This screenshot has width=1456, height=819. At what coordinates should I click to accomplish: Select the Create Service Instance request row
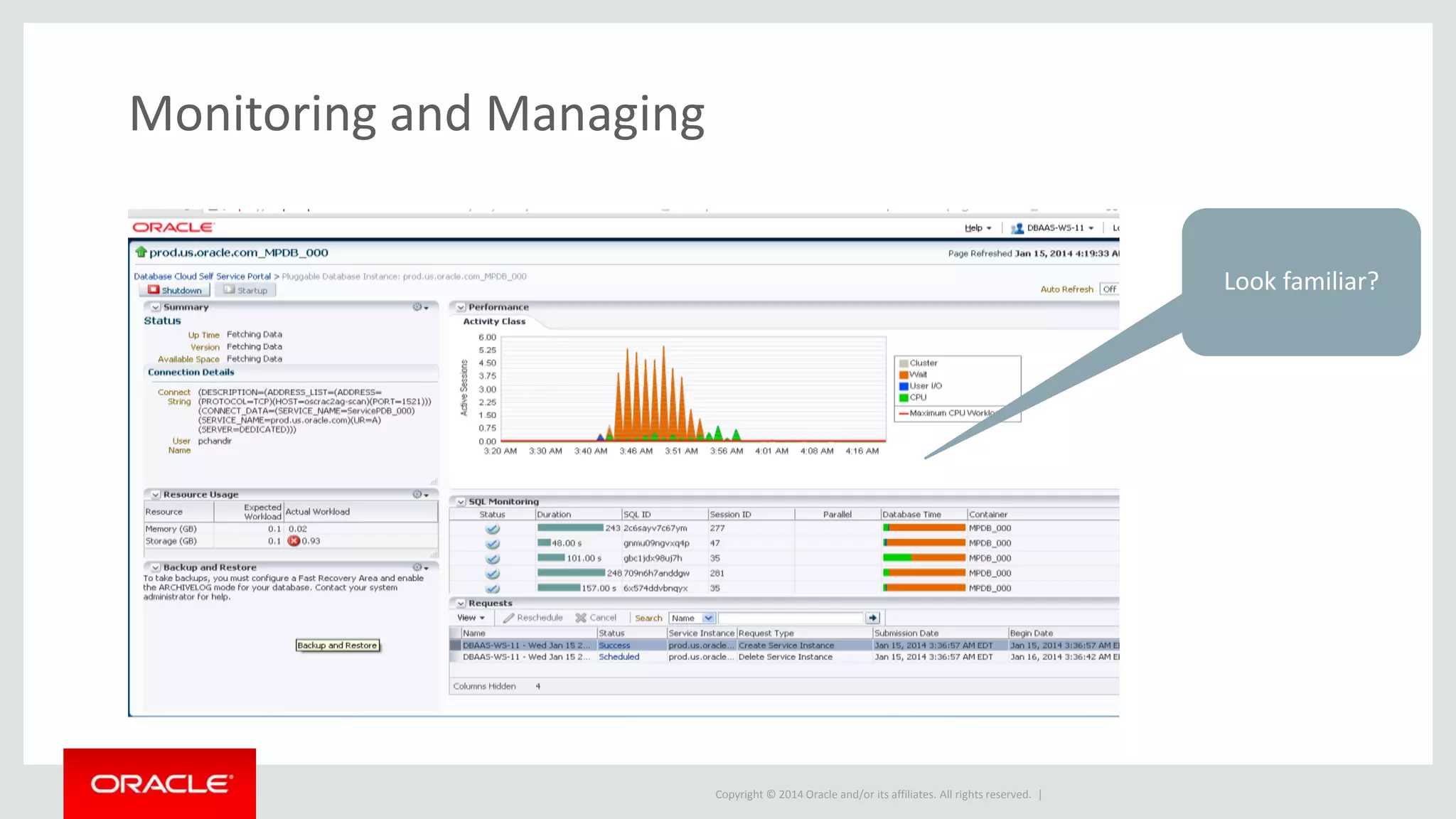784,646
